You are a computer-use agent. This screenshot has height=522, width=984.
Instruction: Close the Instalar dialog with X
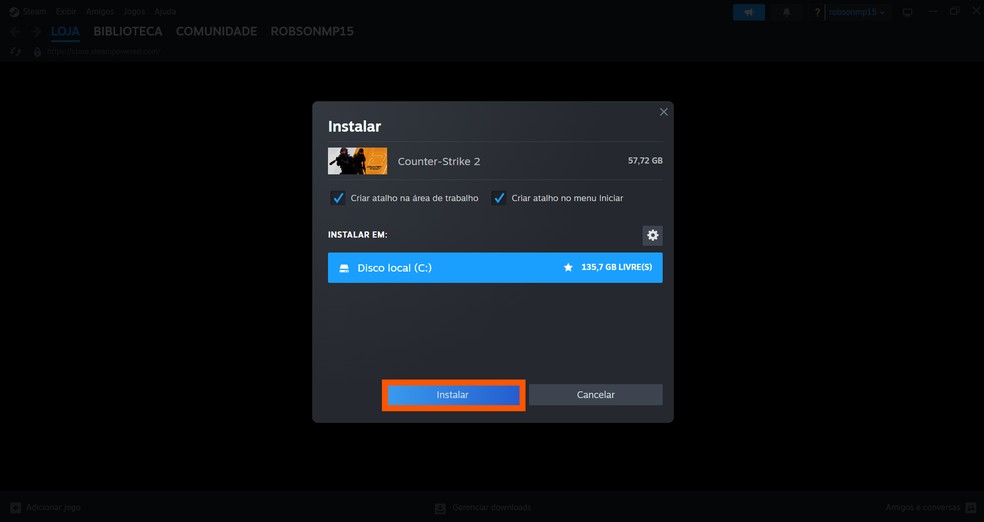[x=663, y=112]
